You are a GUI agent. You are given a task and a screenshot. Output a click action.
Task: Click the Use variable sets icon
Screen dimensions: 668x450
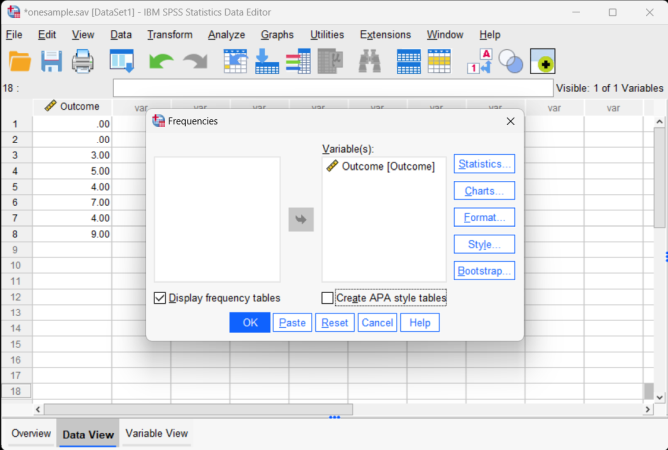click(511, 61)
